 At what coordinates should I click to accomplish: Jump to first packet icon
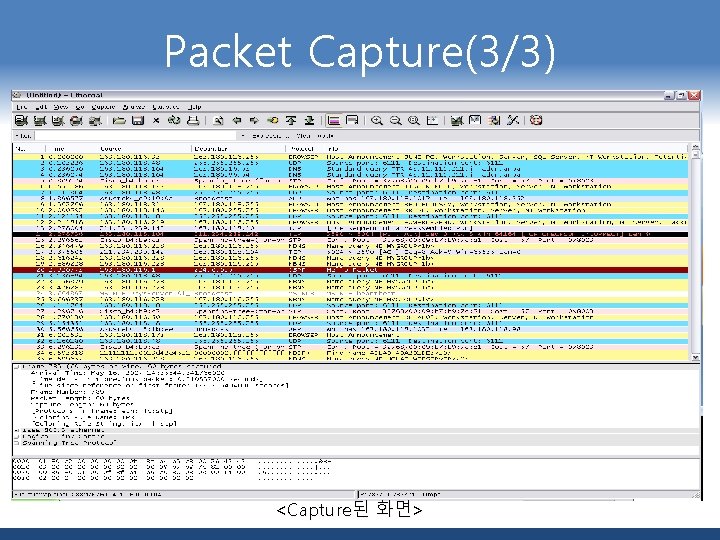click(x=291, y=121)
